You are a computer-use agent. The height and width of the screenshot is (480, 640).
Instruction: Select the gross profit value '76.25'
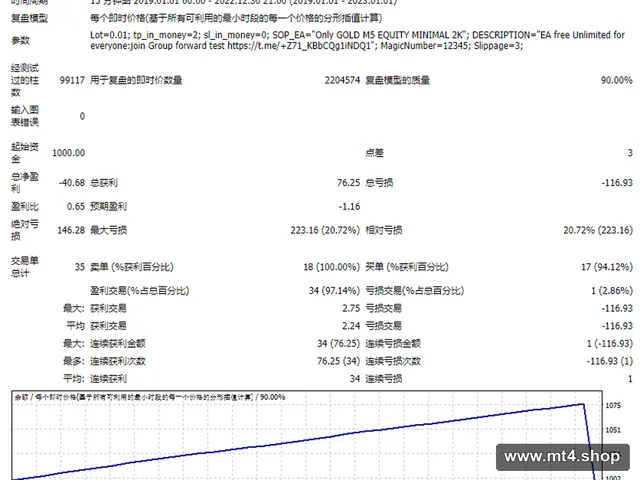pyautogui.click(x=348, y=182)
